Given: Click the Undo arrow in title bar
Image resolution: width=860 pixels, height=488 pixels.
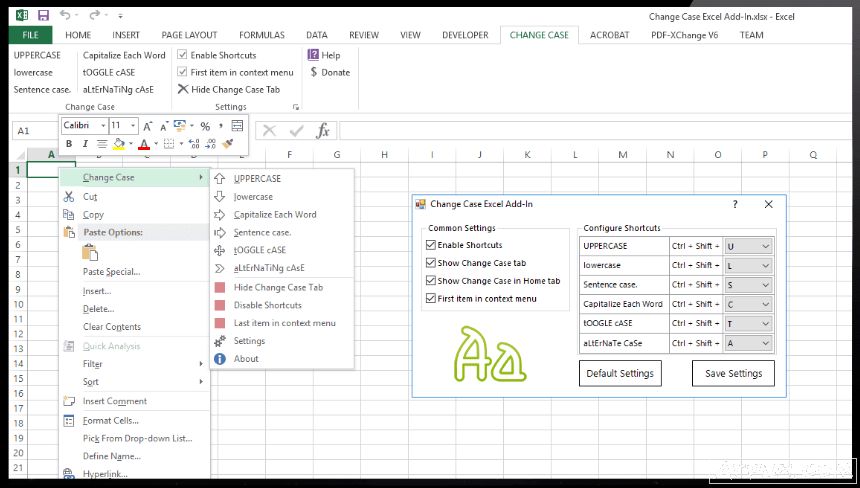Looking at the screenshot, I should 65,15.
